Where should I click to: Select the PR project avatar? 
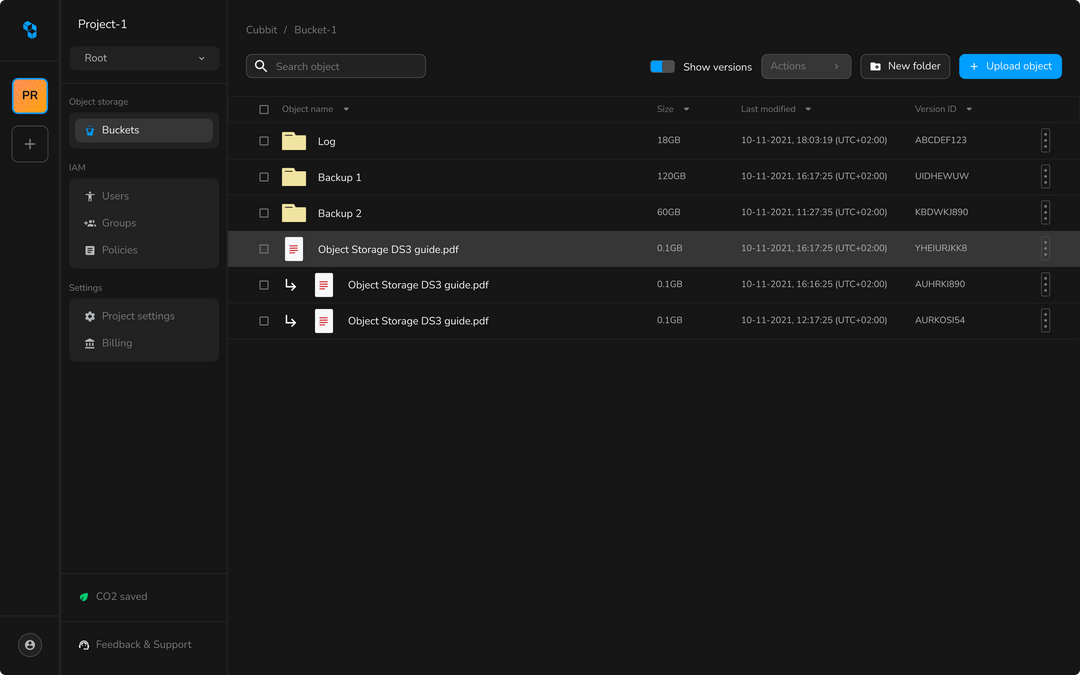[x=30, y=96]
